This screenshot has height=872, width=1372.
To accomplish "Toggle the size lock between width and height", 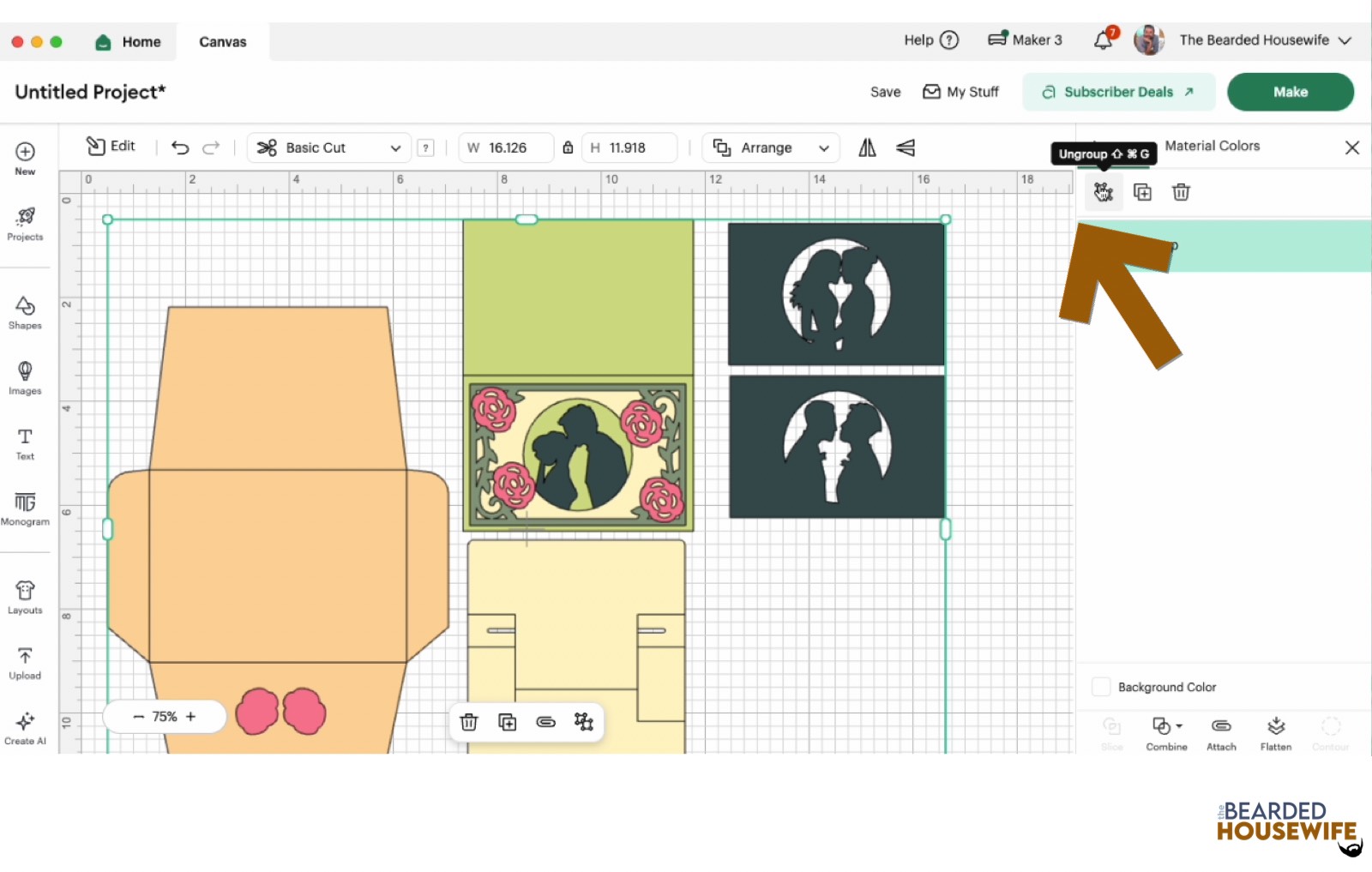I will coord(568,147).
